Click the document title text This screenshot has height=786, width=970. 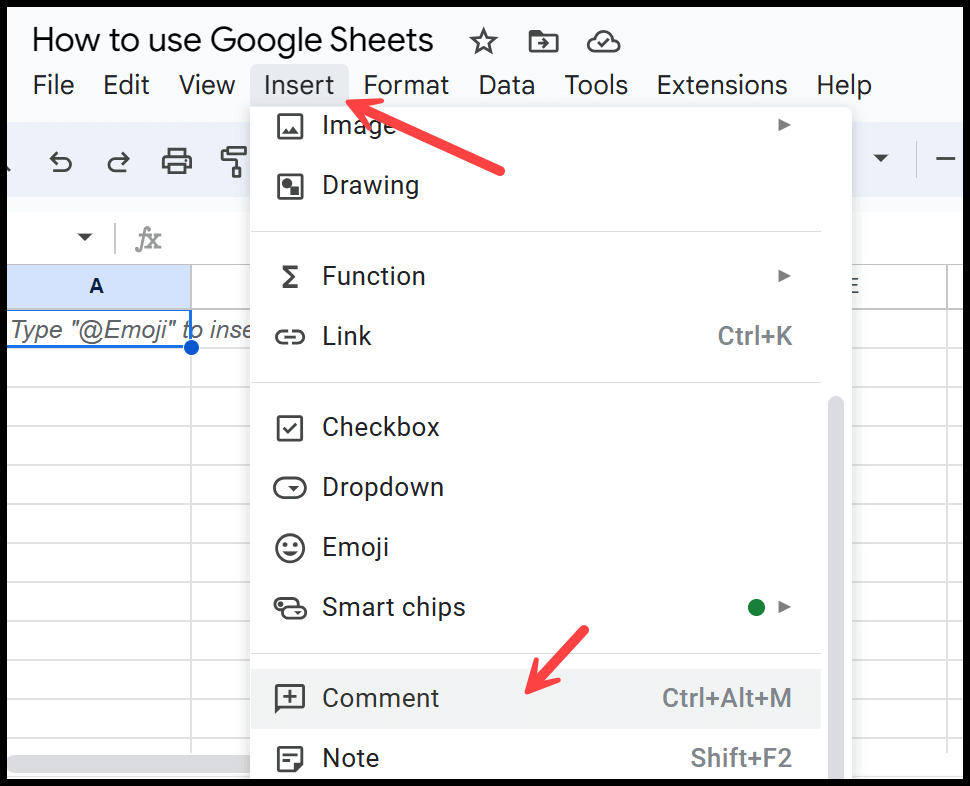[x=233, y=40]
